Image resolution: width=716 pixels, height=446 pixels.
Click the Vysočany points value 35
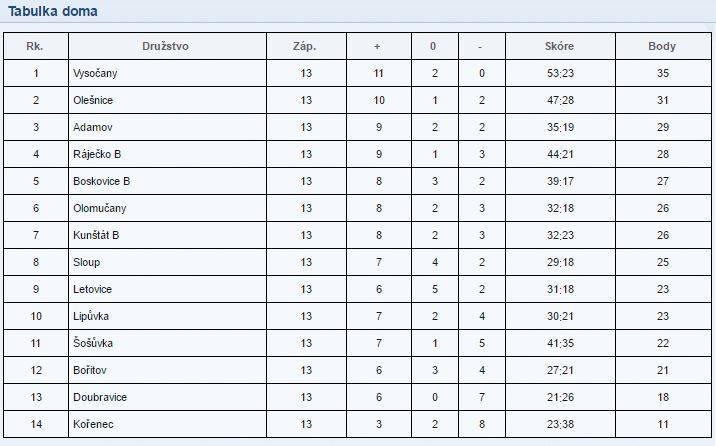(663, 73)
